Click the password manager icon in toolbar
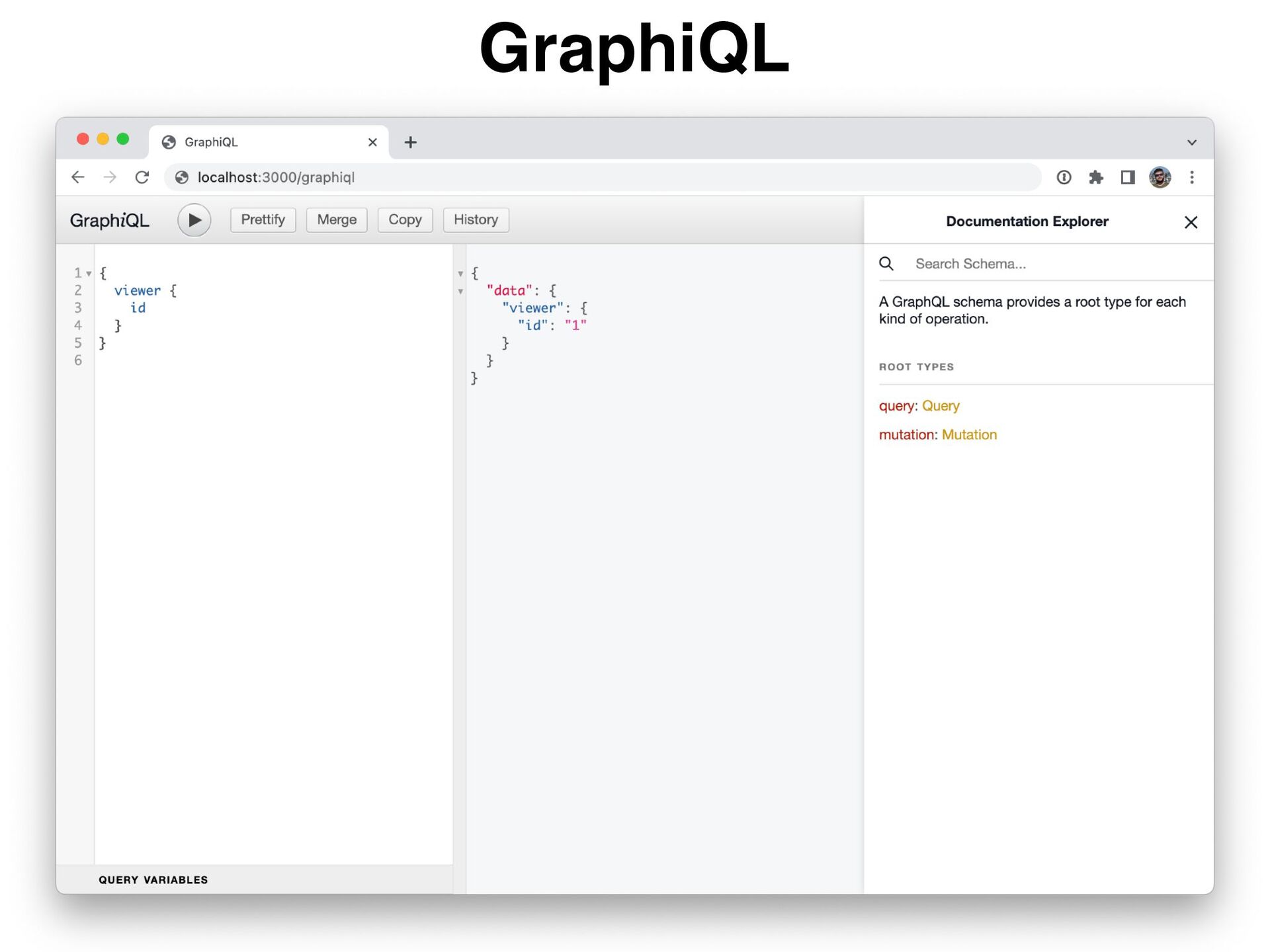 (x=1064, y=177)
